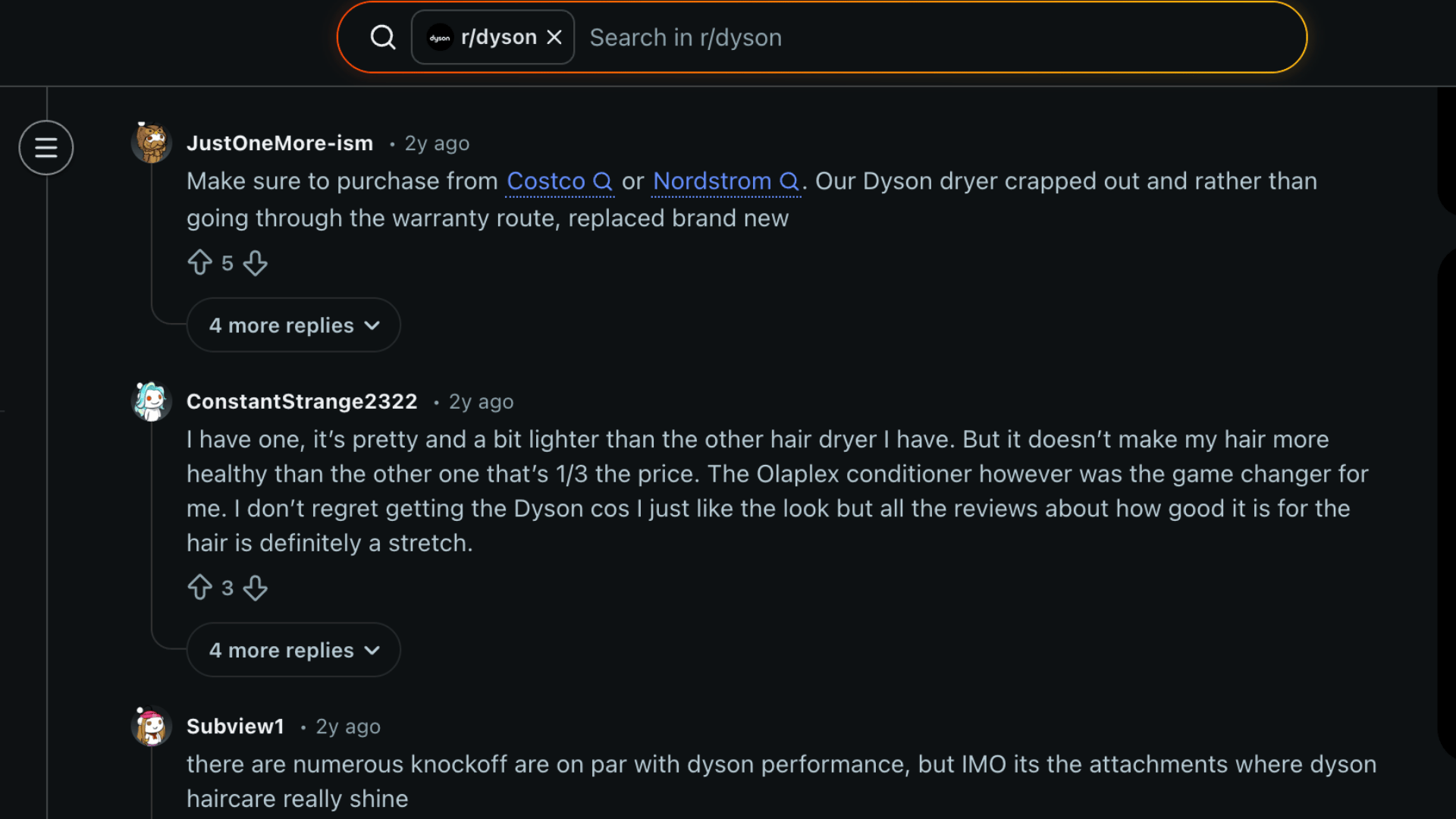
Task: Upvote JustOneMore-ism's comment
Action: coord(200,262)
